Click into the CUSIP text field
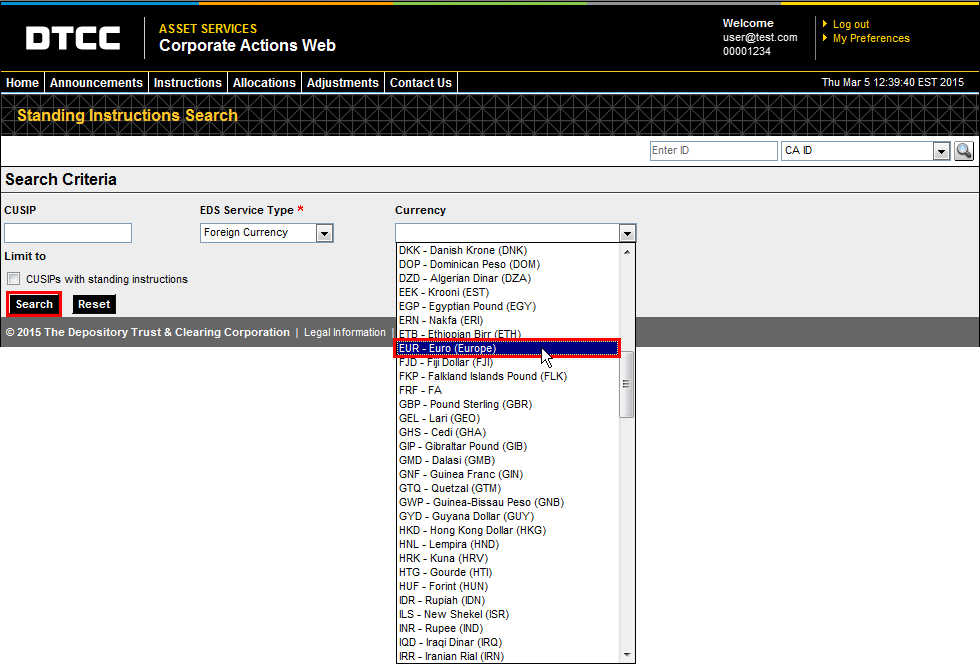 click(68, 233)
